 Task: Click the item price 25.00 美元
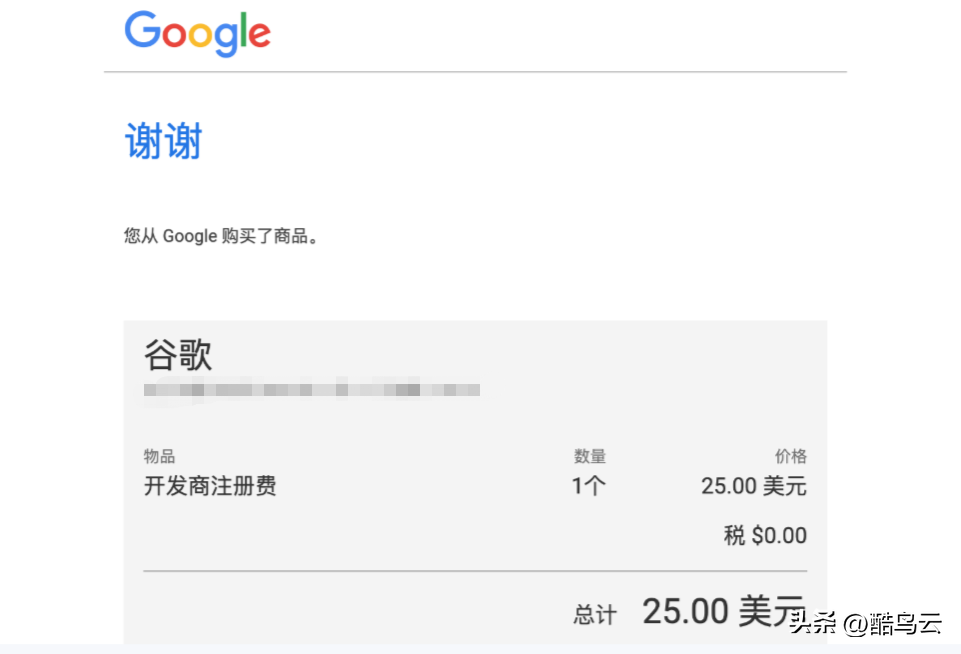(753, 487)
